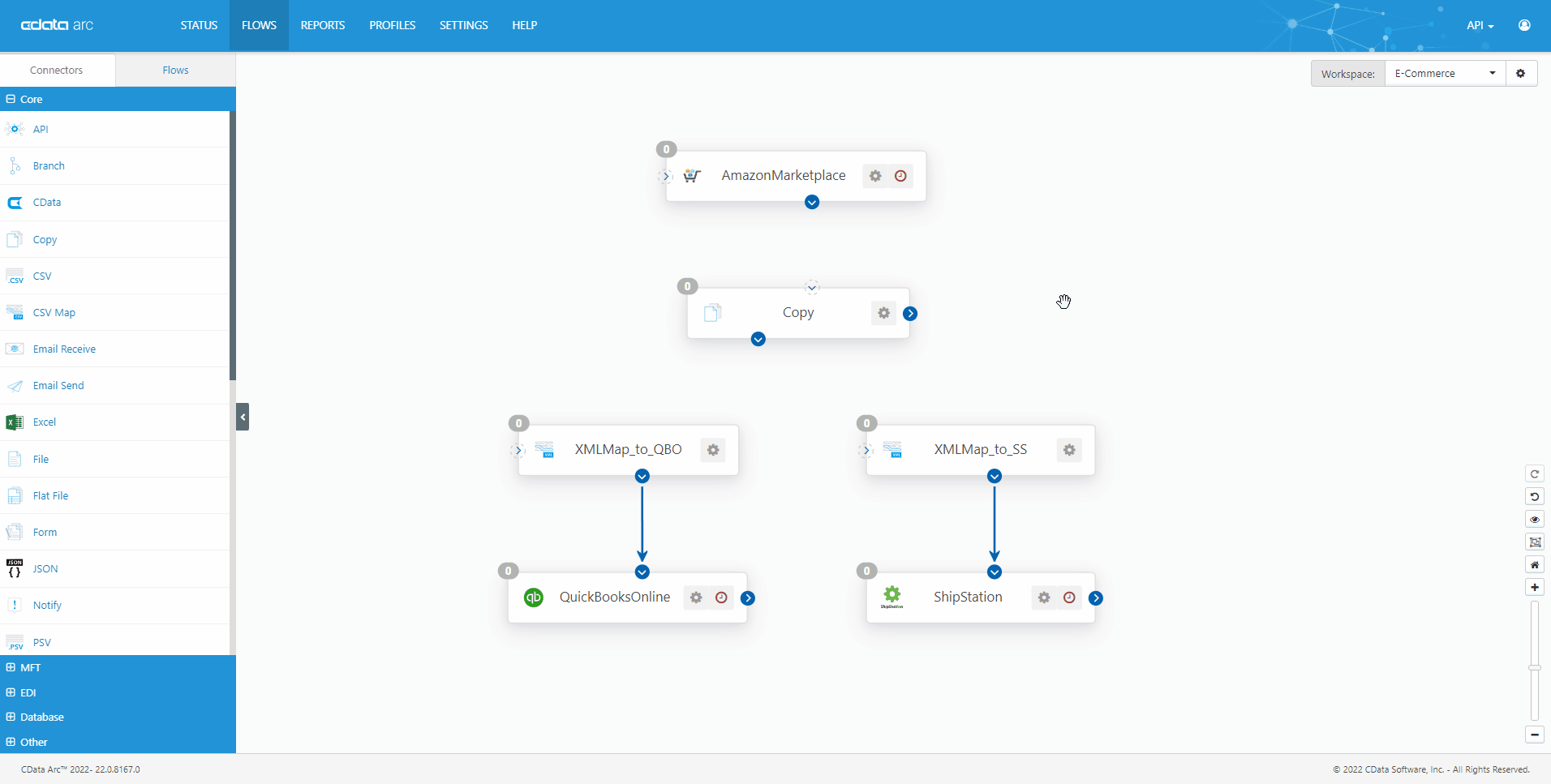
Task: Open the FLOWS menu
Action: tap(259, 25)
